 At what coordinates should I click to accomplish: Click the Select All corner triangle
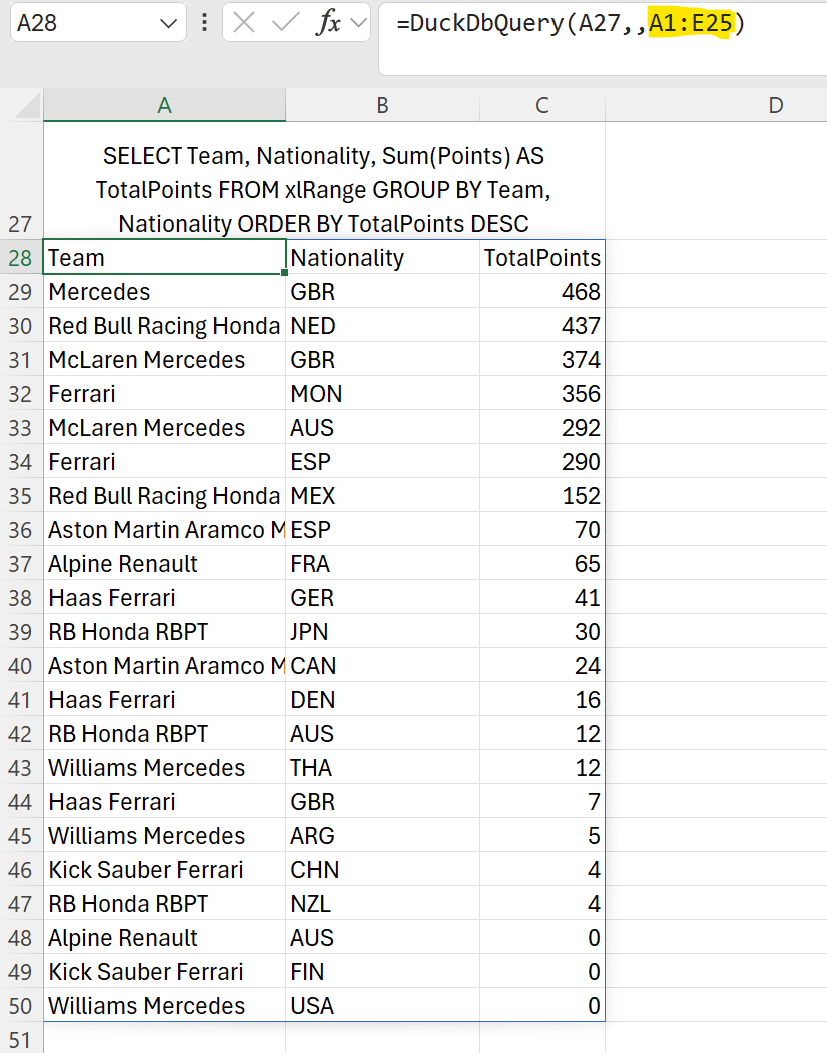(x=27, y=105)
